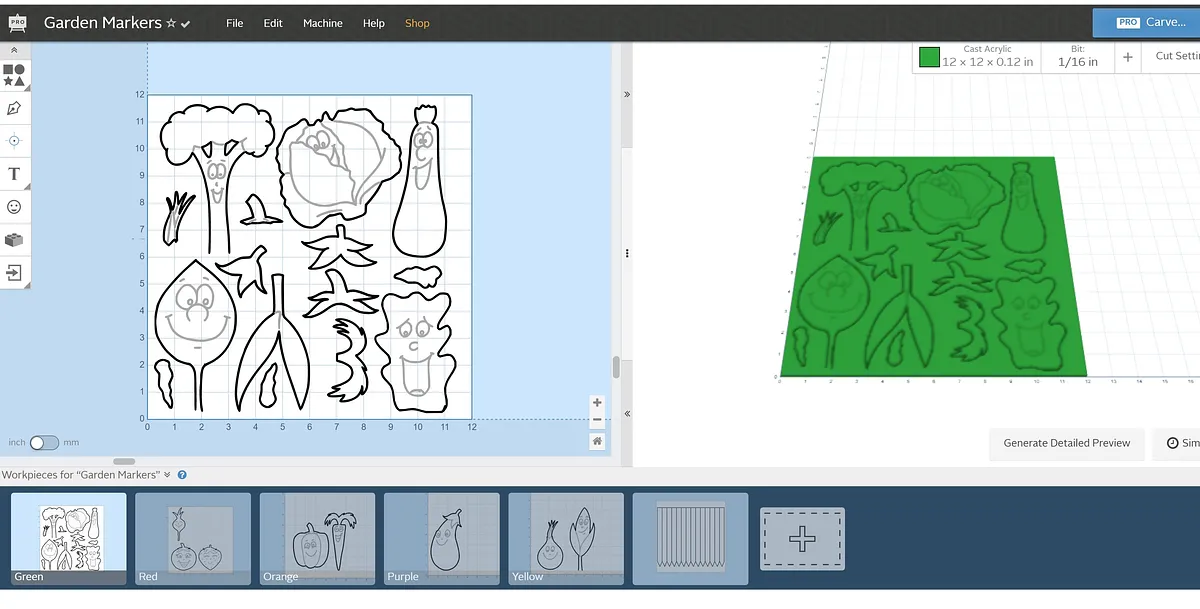Open the Apps brick icon
The image size is (1200, 609).
pos(14,240)
